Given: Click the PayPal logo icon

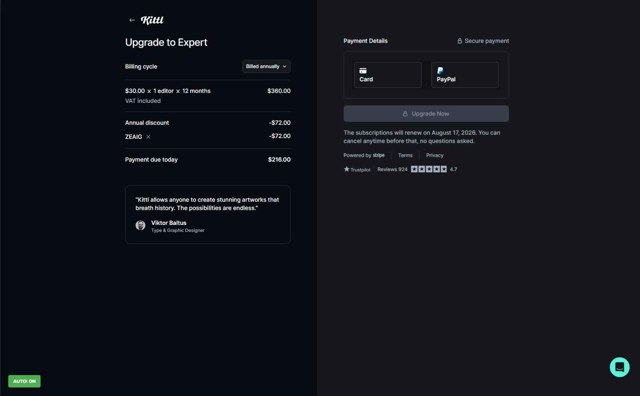Looking at the screenshot, I should point(440,71).
